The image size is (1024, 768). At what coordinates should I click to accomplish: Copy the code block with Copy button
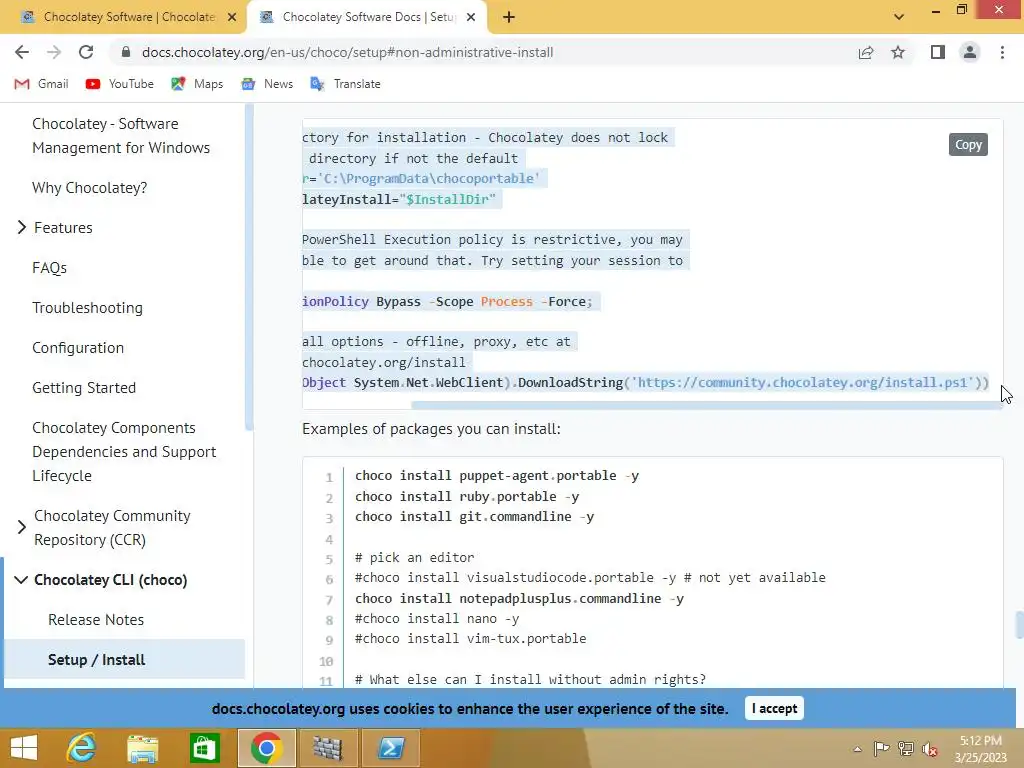(x=968, y=144)
